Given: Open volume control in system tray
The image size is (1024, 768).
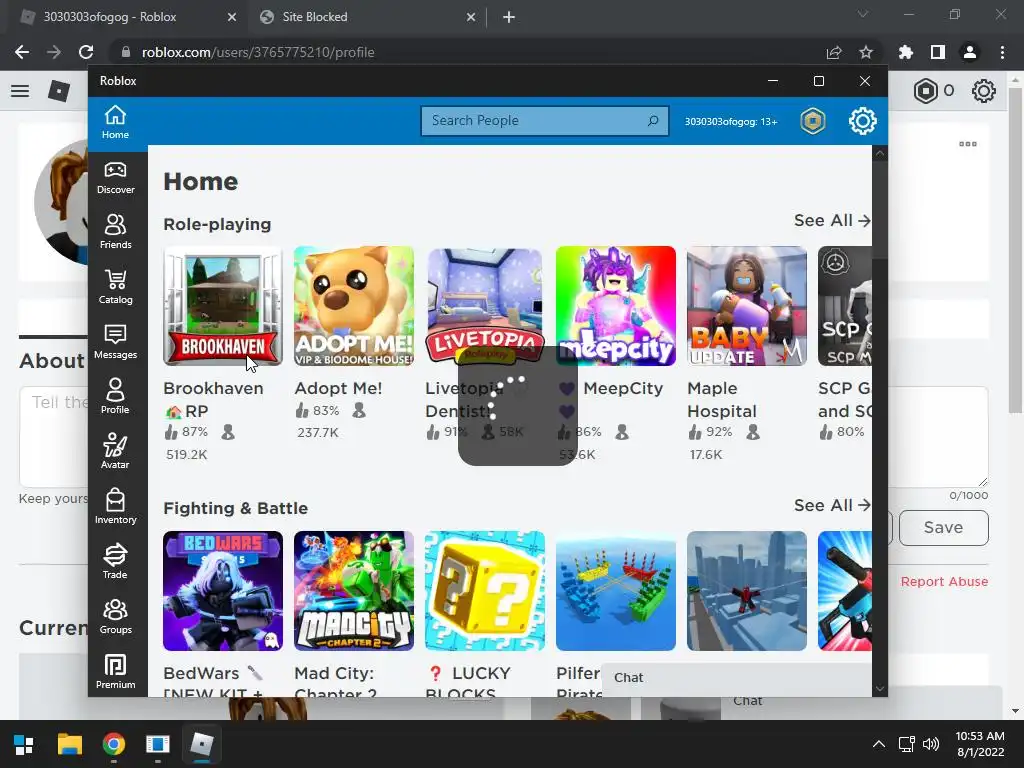Looking at the screenshot, I should [931, 744].
